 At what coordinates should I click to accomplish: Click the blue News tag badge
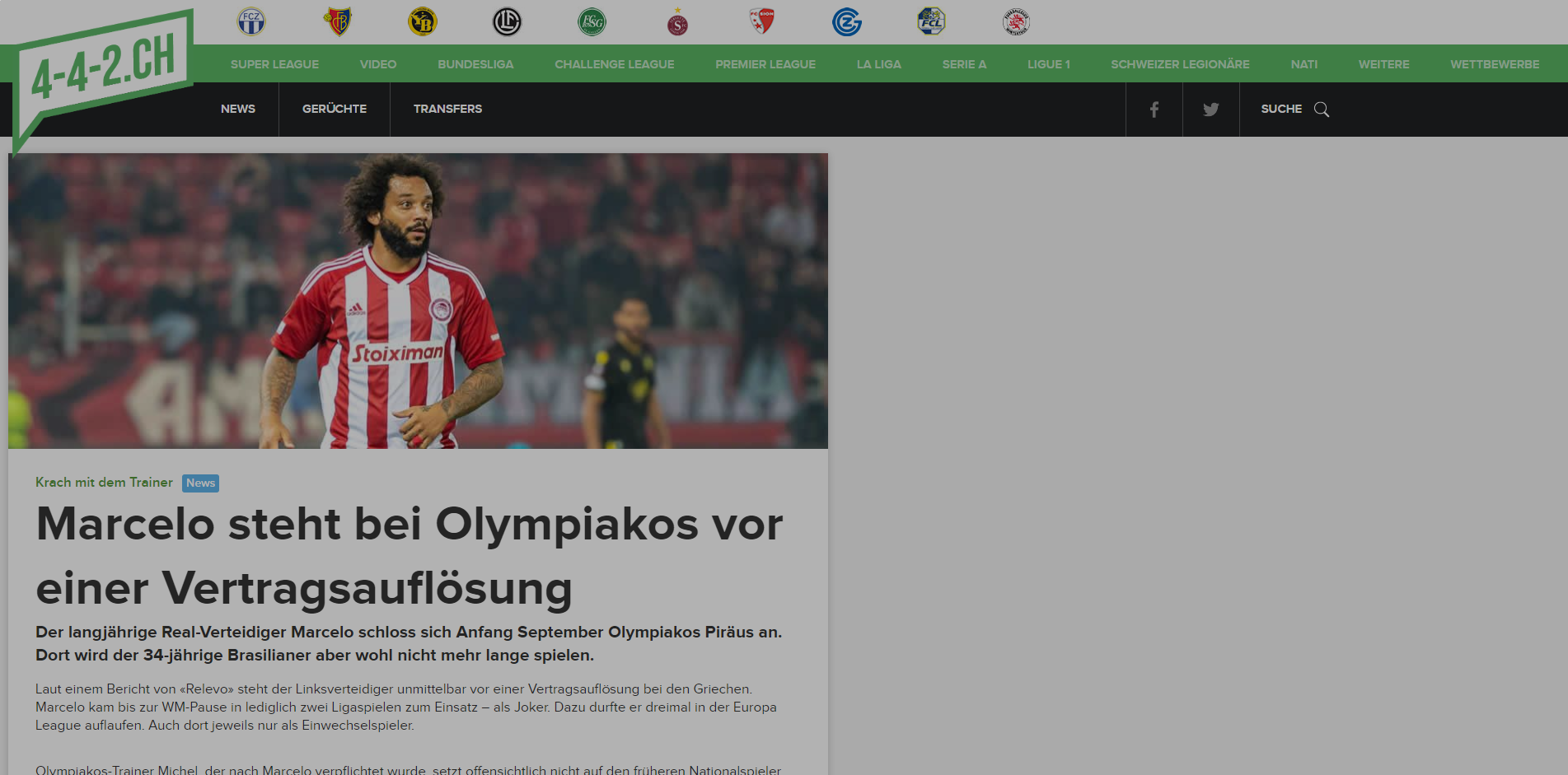(x=200, y=483)
